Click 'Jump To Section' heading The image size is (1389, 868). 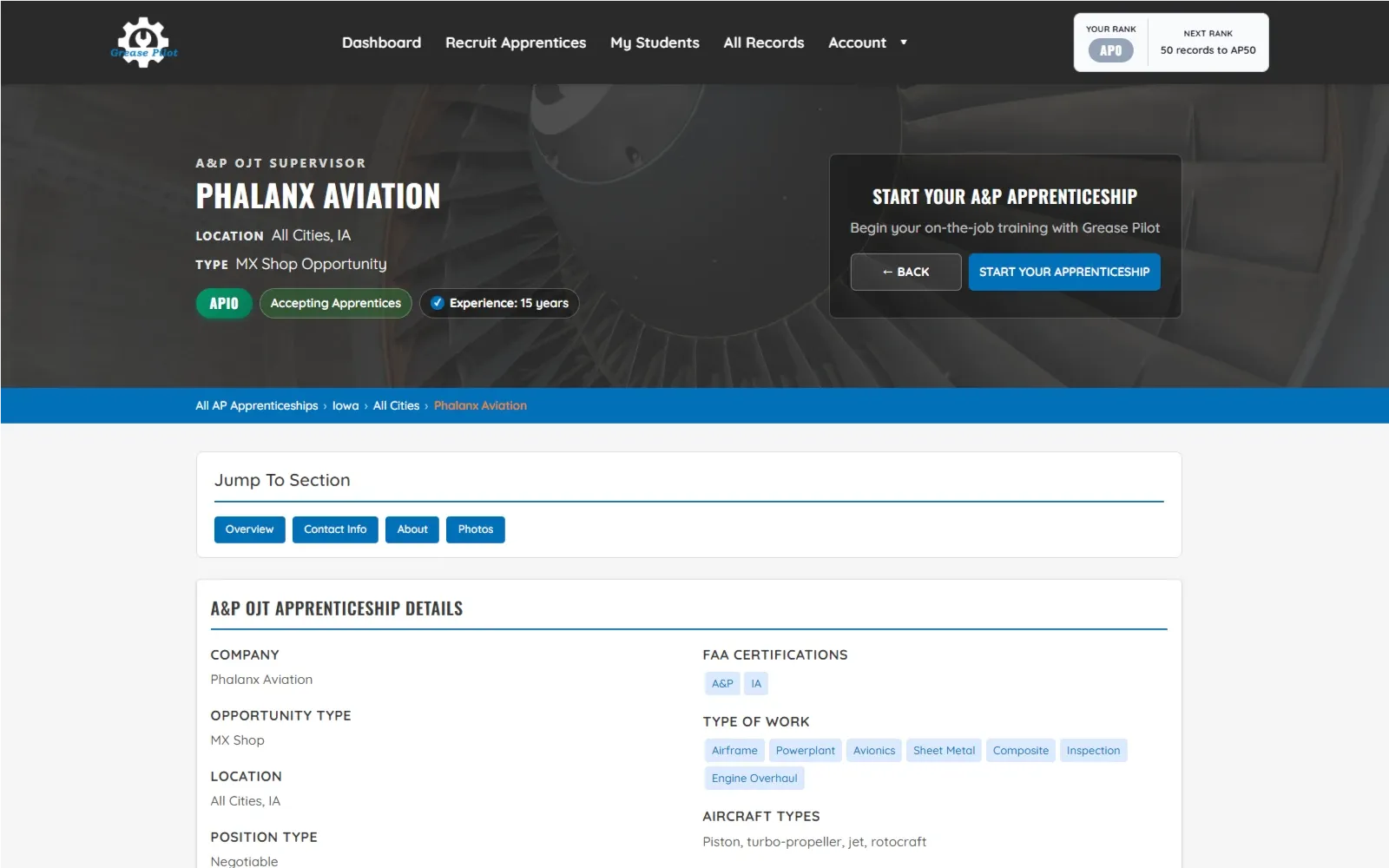tap(282, 480)
